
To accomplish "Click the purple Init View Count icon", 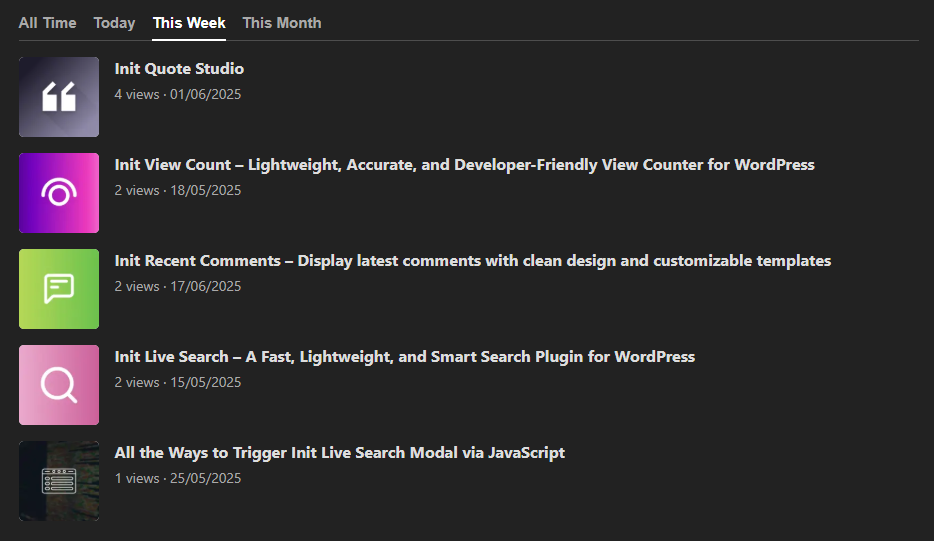I will [59, 193].
